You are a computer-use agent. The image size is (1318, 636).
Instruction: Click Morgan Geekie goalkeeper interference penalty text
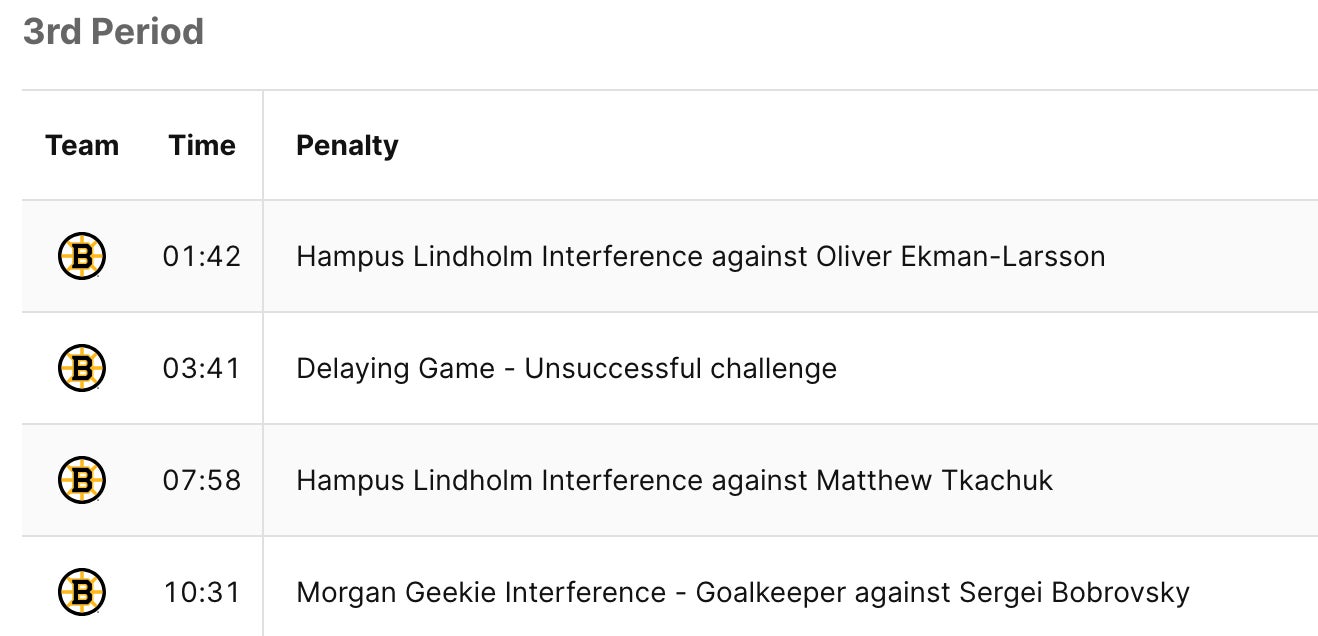point(742,592)
